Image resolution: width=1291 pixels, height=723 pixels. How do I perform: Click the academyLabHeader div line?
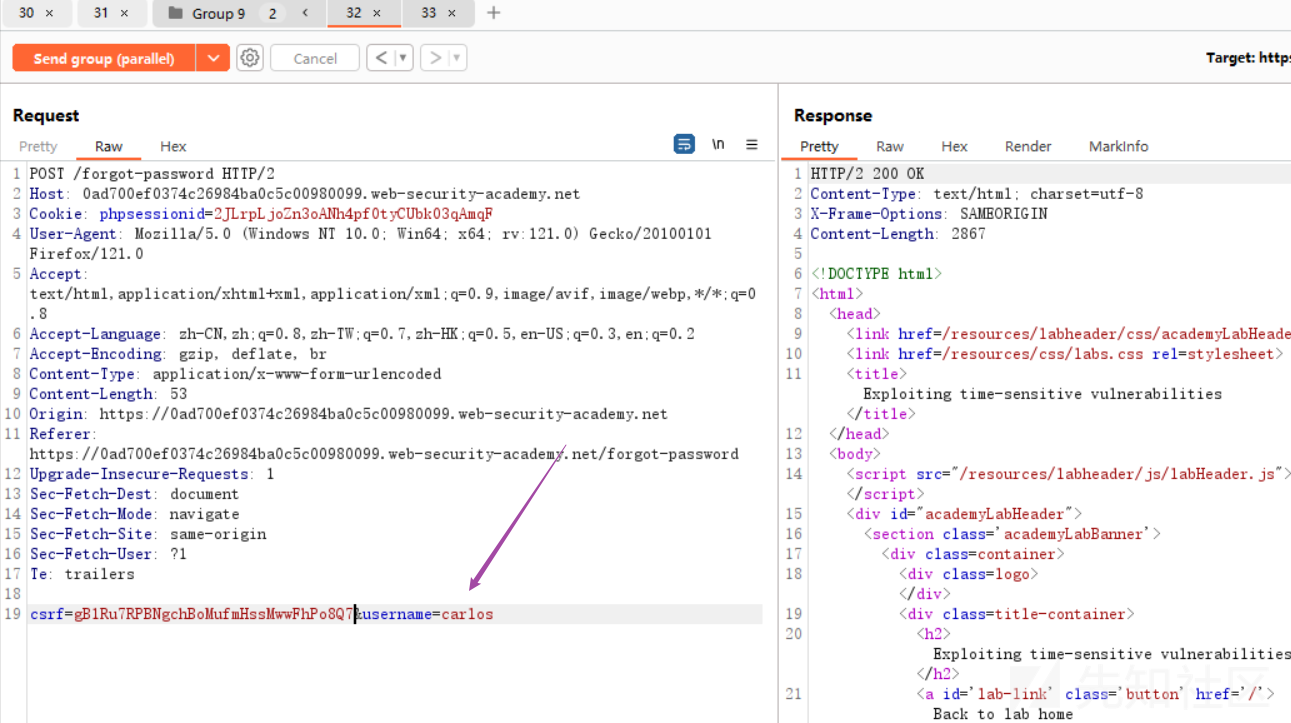964,514
